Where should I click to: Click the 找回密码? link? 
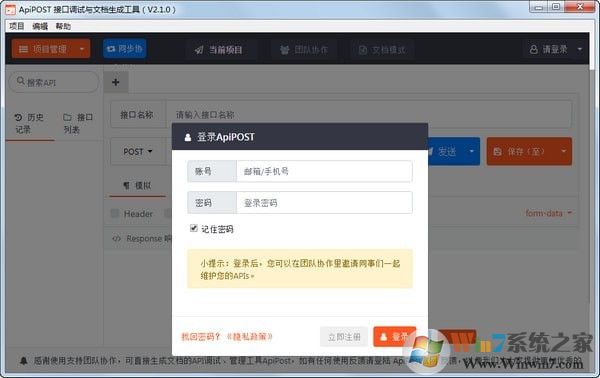pyautogui.click(x=201, y=337)
